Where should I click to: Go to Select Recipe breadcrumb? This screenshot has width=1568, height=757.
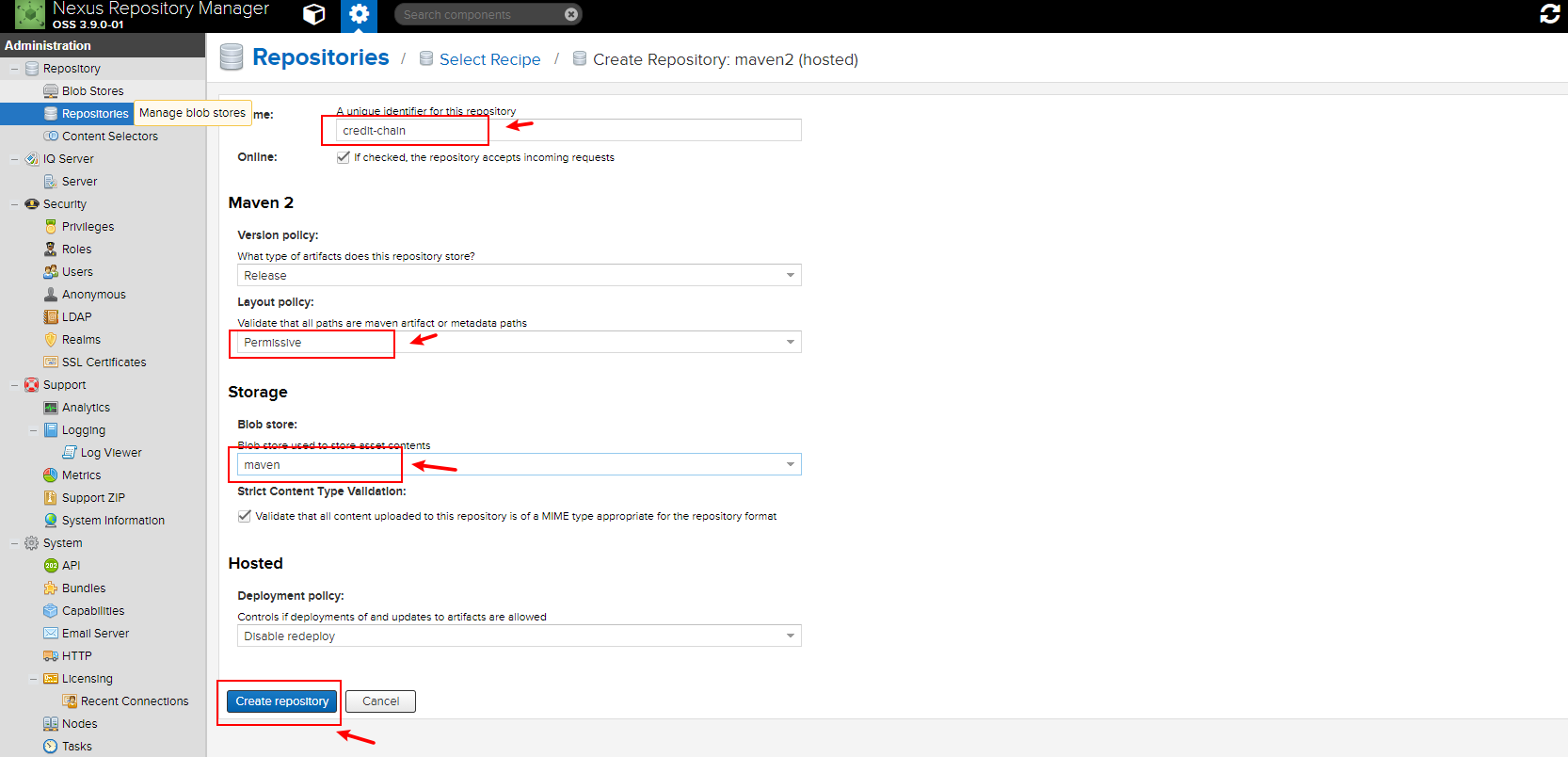pyautogui.click(x=489, y=59)
